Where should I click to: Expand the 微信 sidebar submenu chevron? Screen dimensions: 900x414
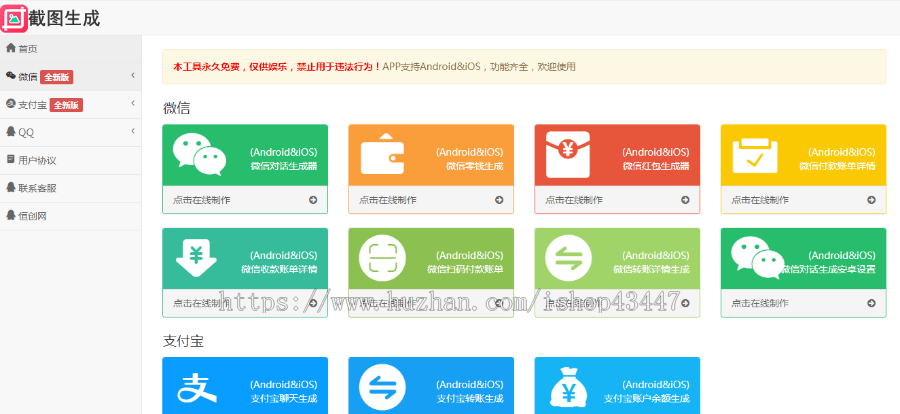pos(133,75)
